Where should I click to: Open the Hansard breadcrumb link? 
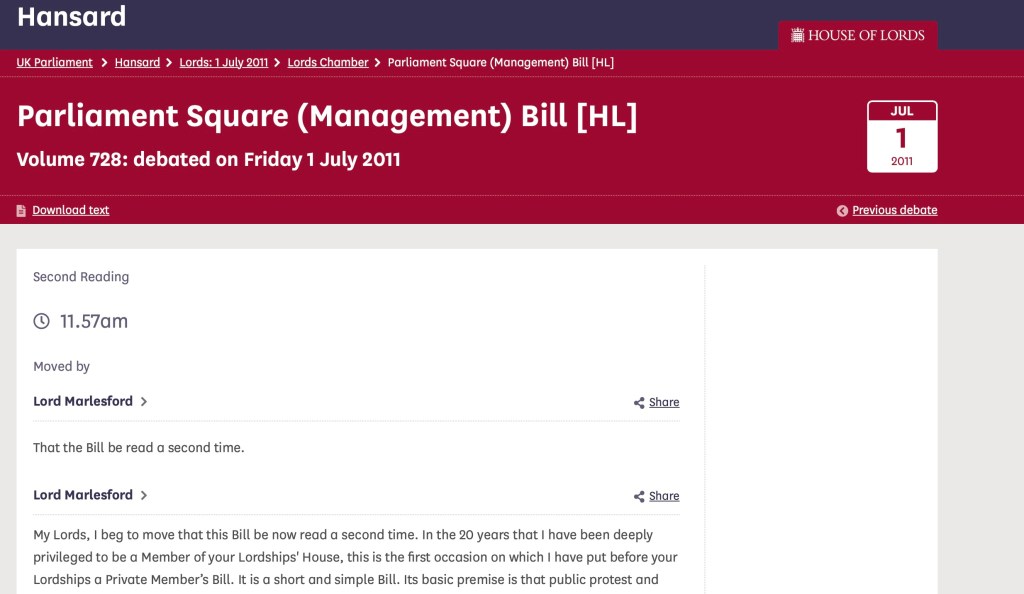(137, 62)
